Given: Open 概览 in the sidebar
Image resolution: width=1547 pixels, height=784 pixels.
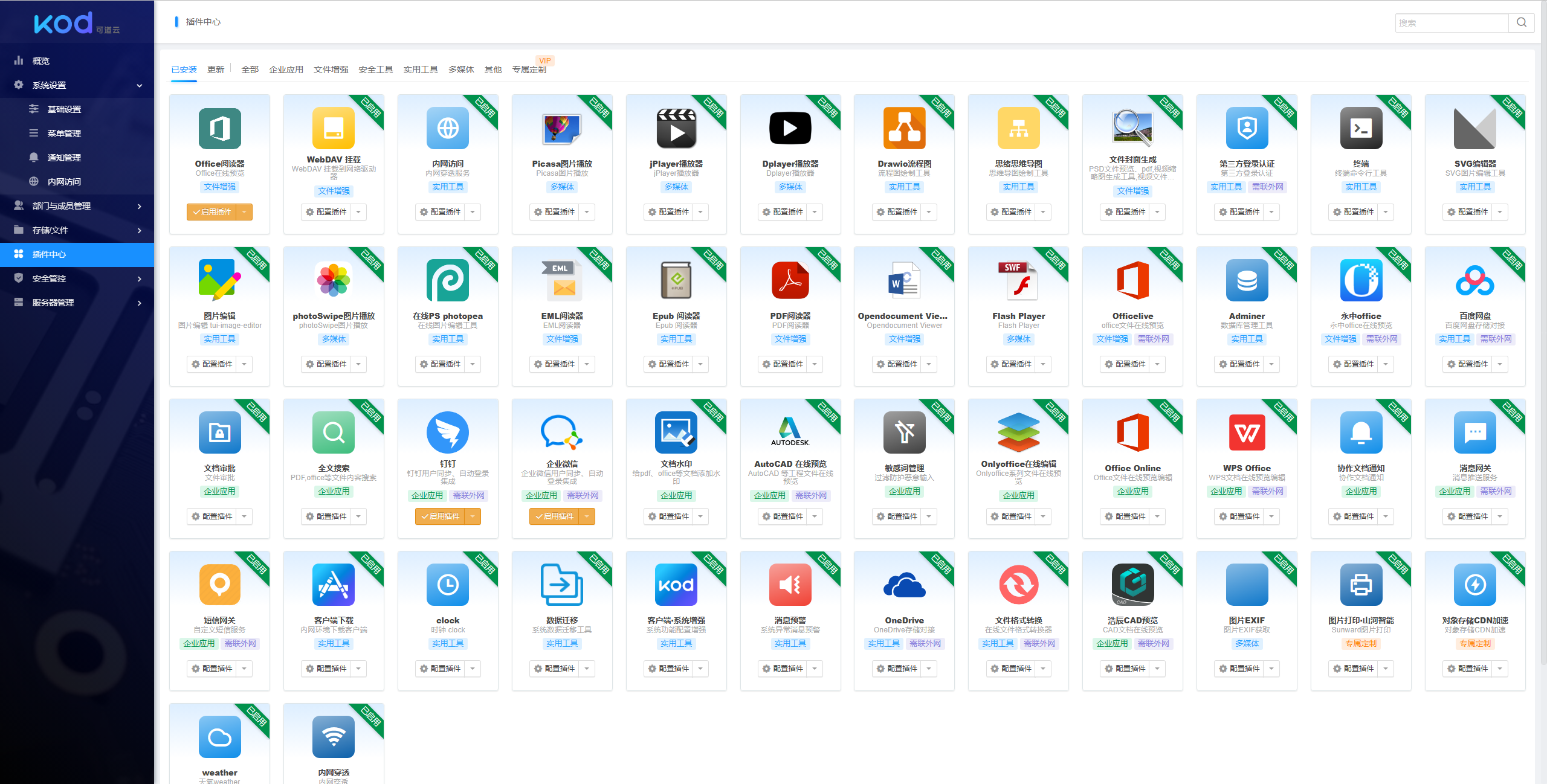Looking at the screenshot, I should tap(77, 61).
